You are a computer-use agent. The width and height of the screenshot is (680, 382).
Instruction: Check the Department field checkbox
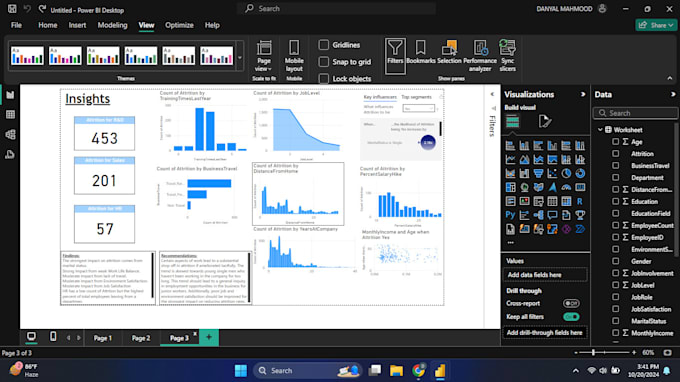point(615,177)
